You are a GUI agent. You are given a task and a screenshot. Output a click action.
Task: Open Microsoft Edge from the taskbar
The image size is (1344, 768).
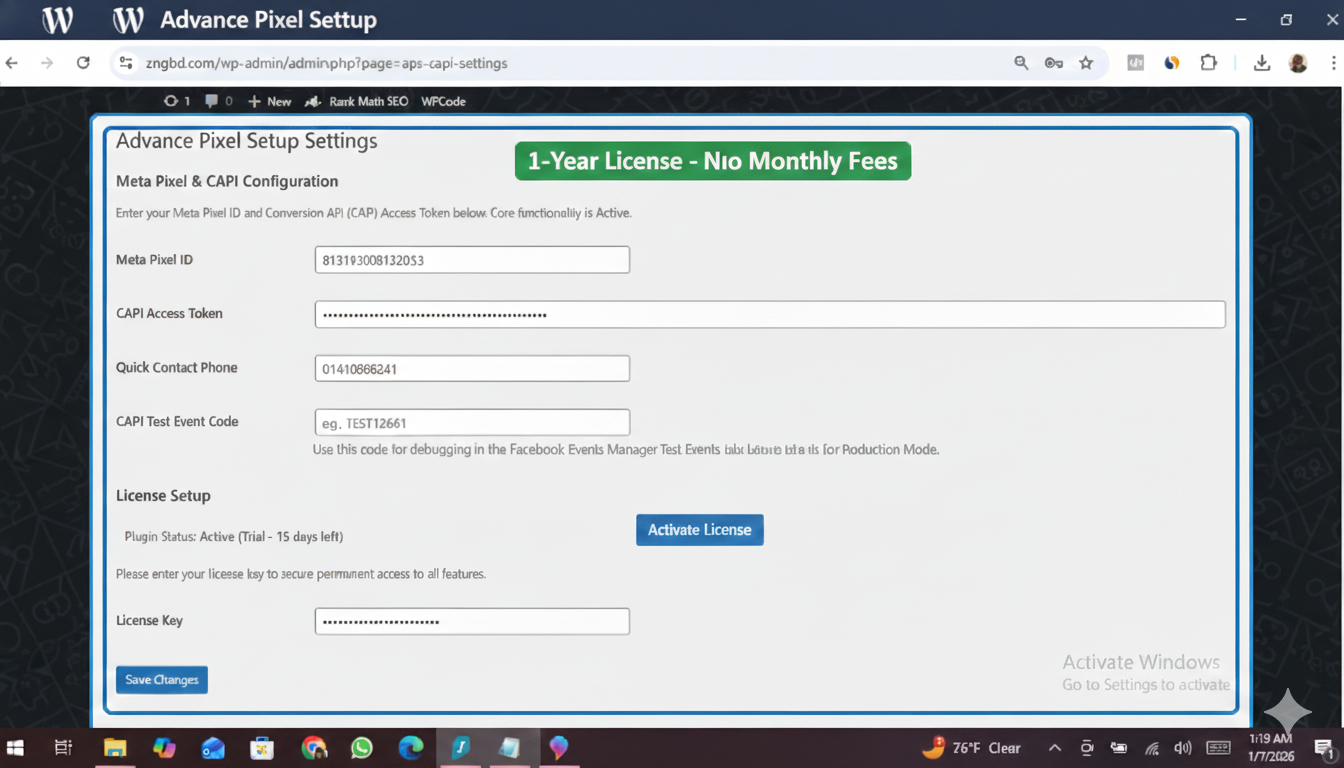click(411, 748)
